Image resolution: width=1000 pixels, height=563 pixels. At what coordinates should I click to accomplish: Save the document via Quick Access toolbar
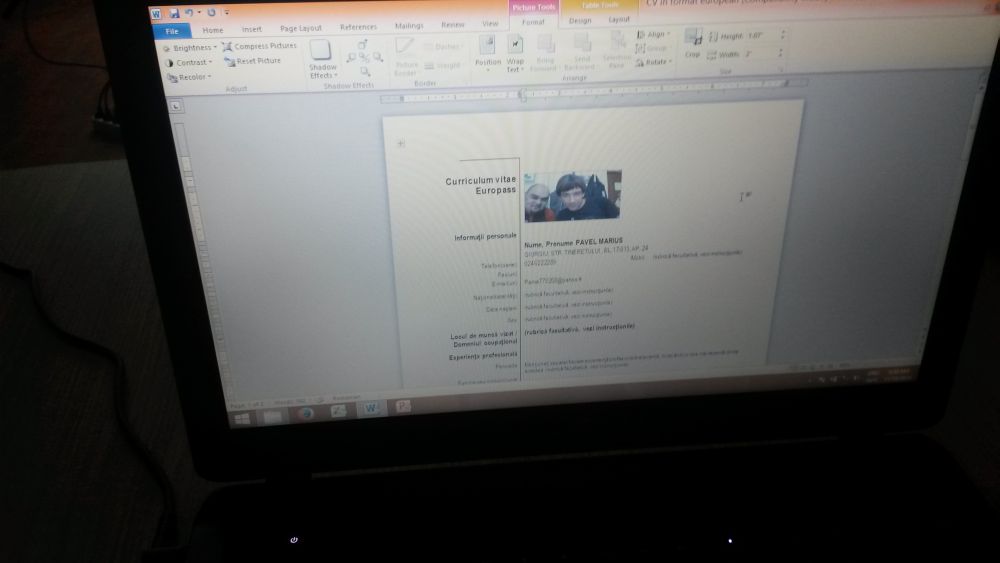click(174, 13)
